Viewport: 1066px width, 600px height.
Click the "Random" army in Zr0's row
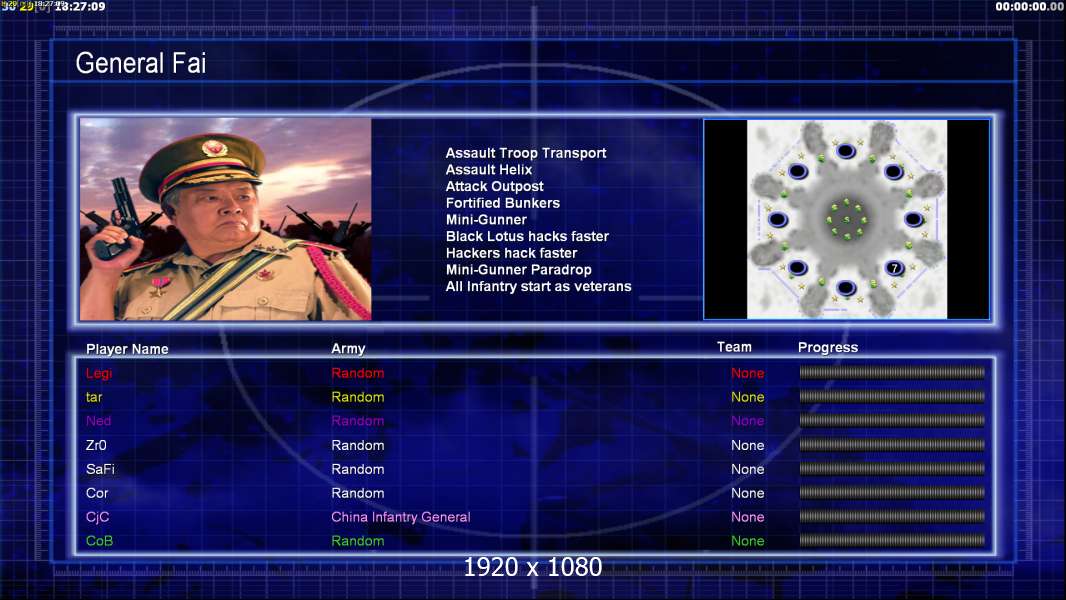point(358,445)
